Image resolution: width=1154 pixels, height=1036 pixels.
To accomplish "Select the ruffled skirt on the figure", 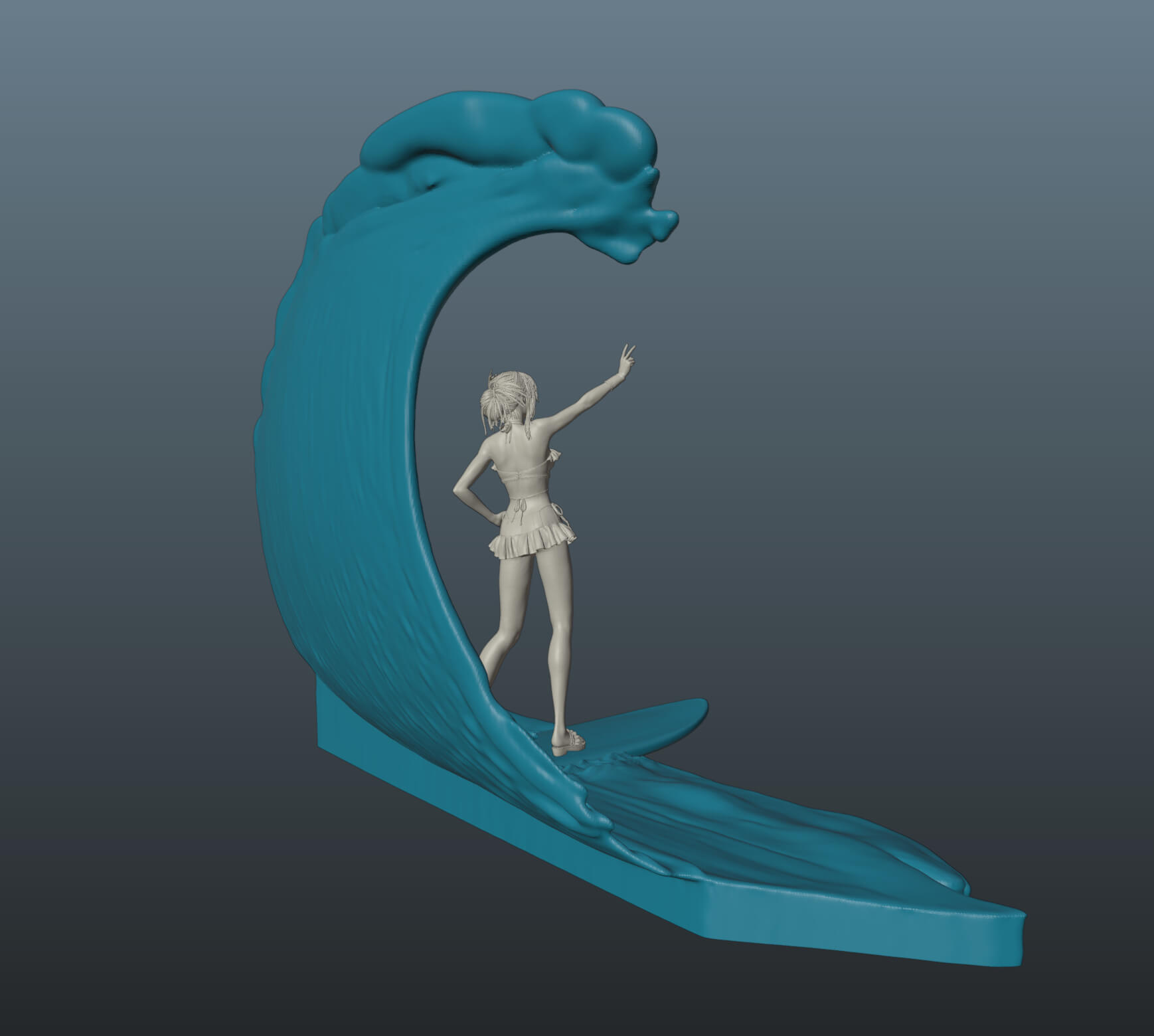I will (535, 545).
